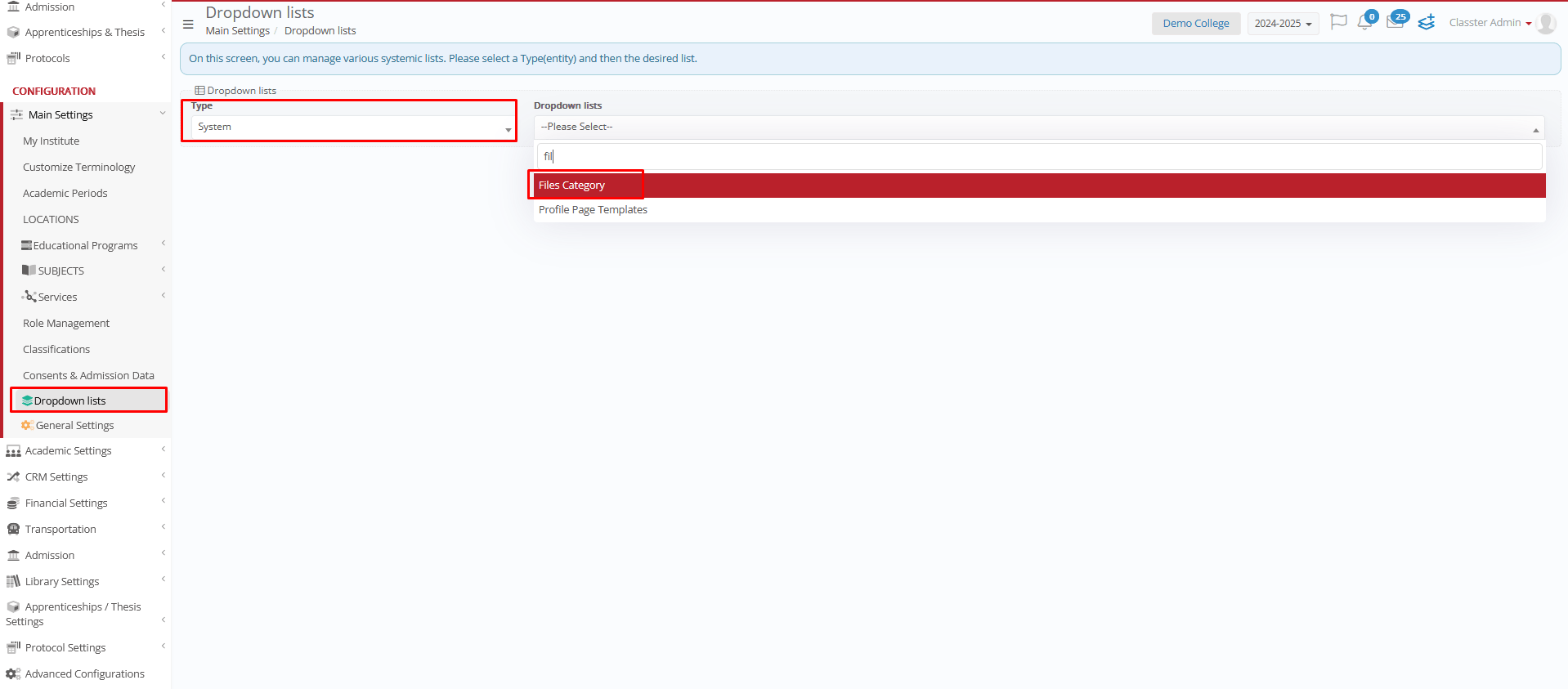
Task: Click the Classter cloud icon in header
Action: [1427, 23]
